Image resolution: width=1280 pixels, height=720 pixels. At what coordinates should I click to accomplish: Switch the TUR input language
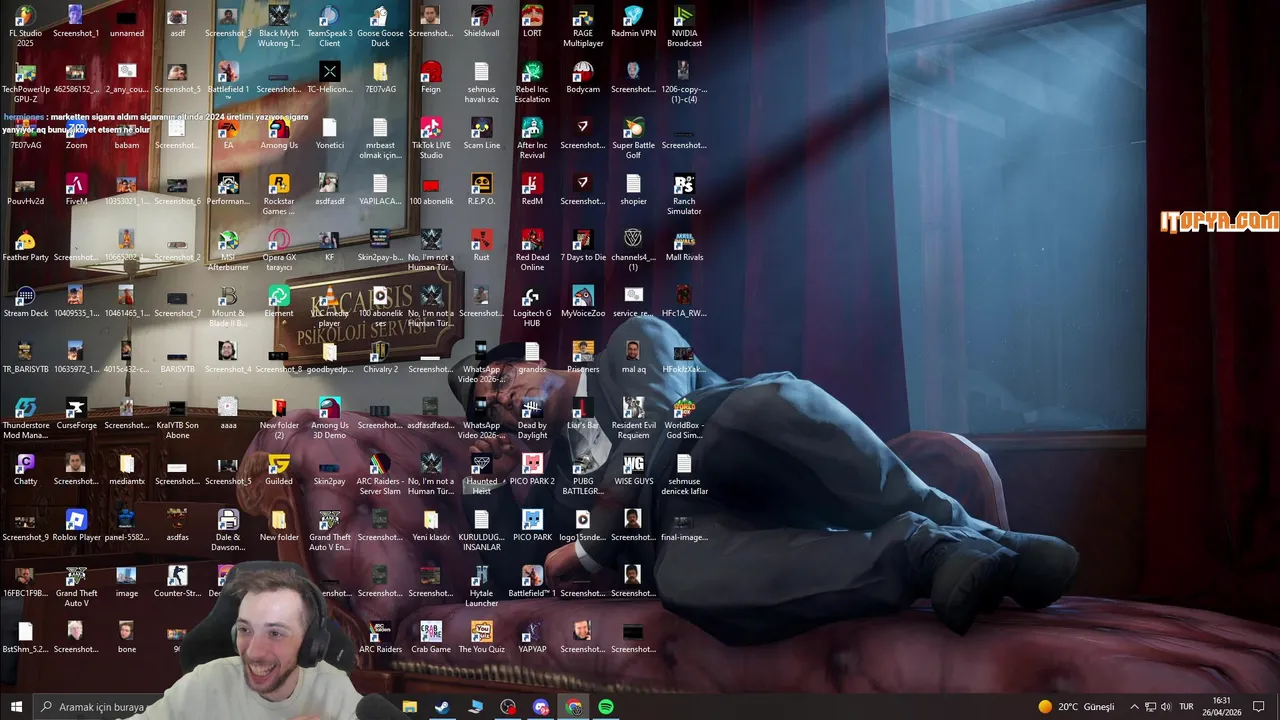point(1186,707)
